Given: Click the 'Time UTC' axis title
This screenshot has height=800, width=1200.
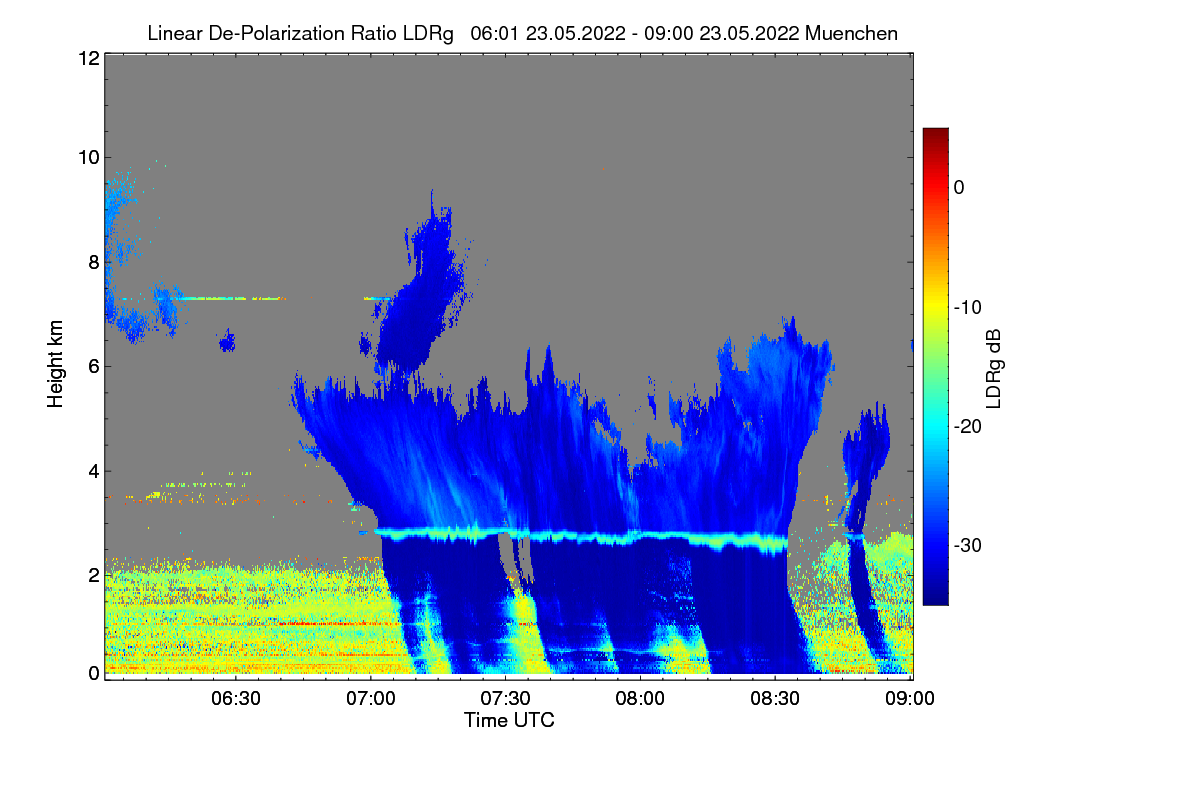Looking at the screenshot, I should pos(509,720).
